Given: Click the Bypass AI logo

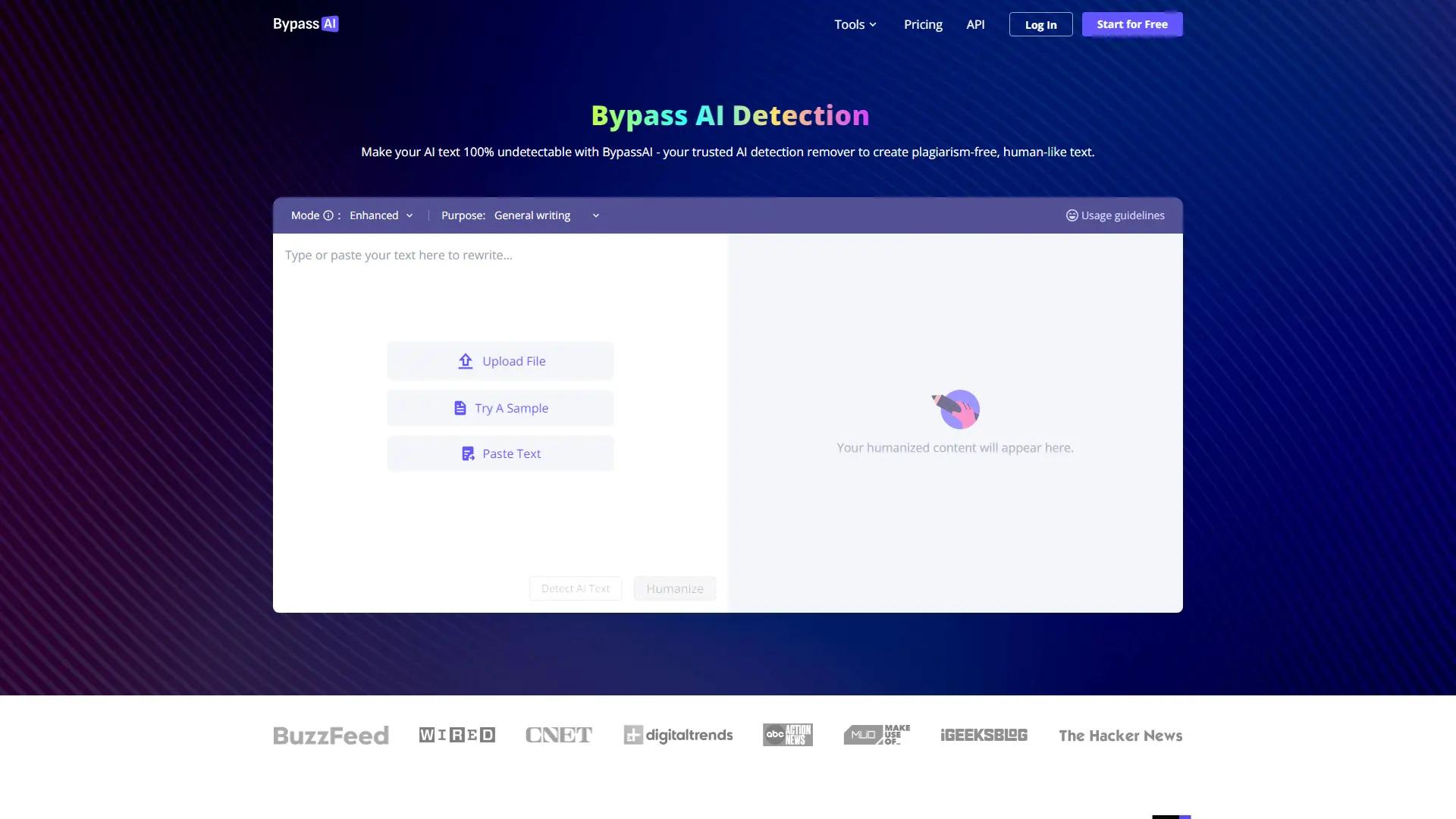Looking at the screenshot, I should point(306,24).
